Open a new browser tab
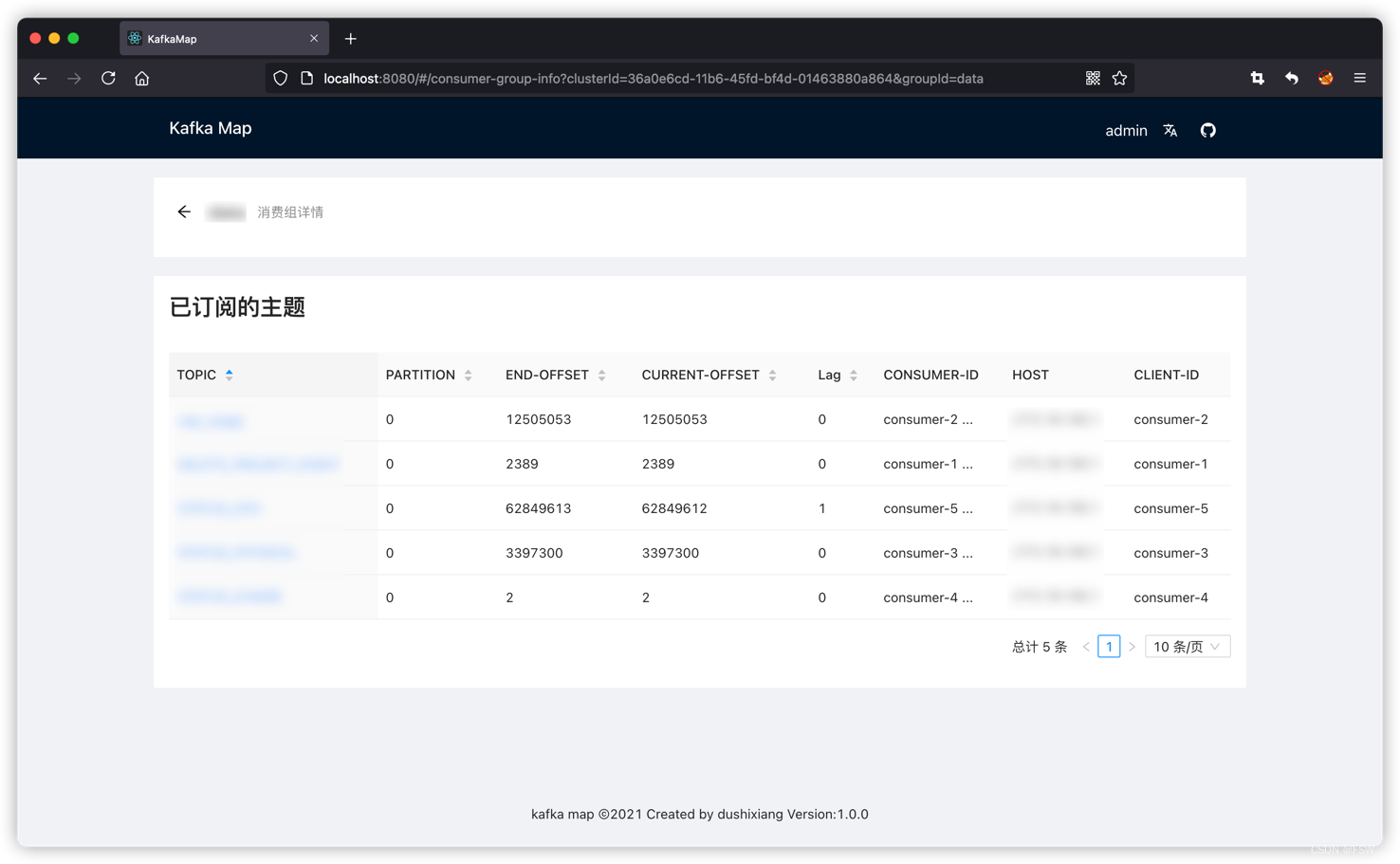This screenshot has width=1400, height=864. [x=351, y=39]
